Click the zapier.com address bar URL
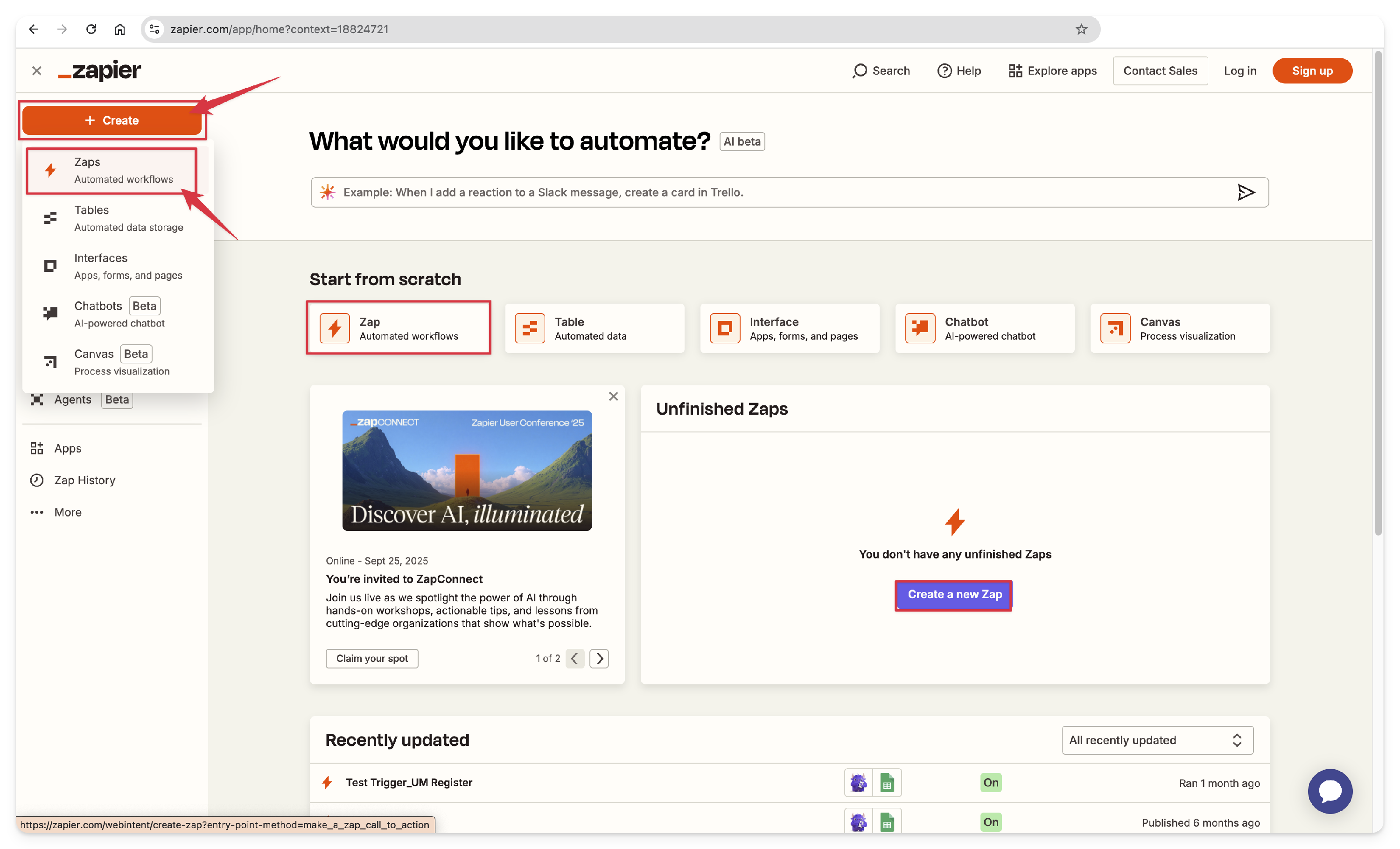The width and height of the screenshot is (1400, 849). 280,29
